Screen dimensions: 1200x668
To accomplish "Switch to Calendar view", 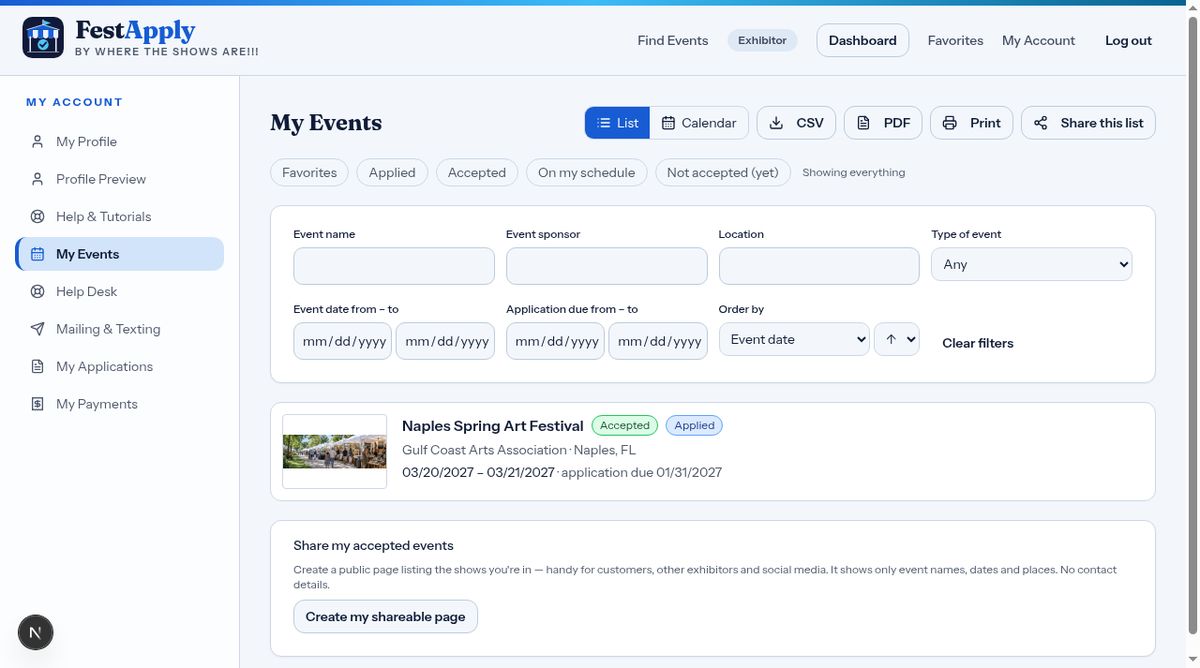I will [x=699, y=123].
